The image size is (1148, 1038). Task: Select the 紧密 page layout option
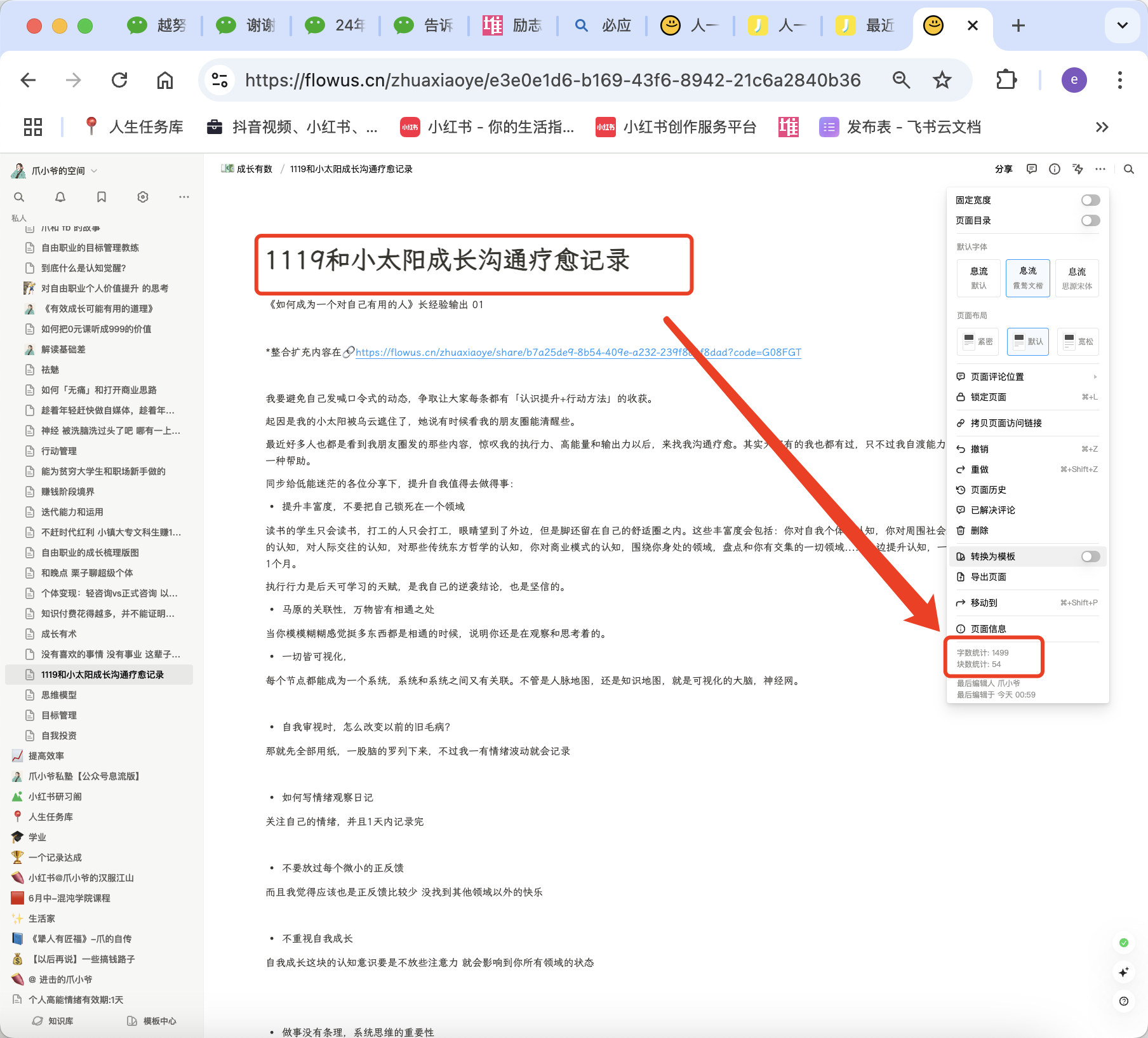click(x=978, y=342)
